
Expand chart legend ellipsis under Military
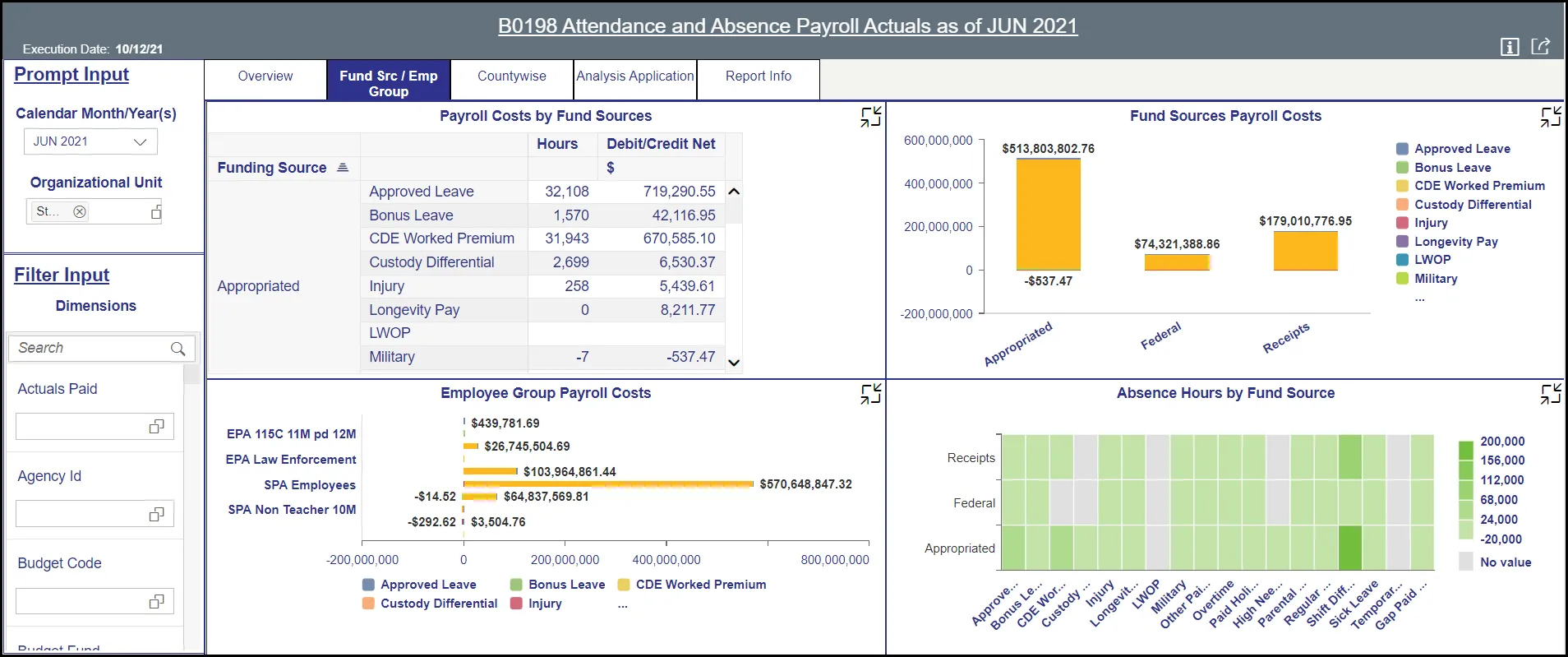1419,298
